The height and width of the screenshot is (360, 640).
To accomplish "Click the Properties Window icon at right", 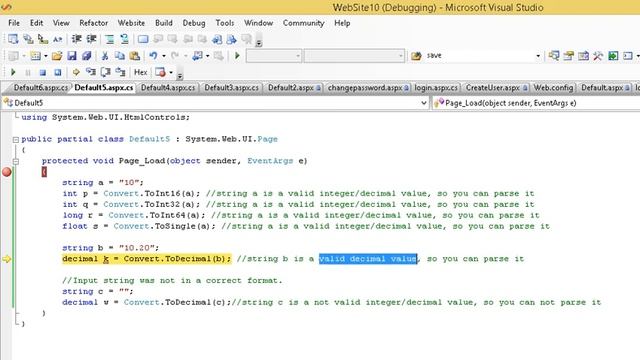I will point(569,56).
